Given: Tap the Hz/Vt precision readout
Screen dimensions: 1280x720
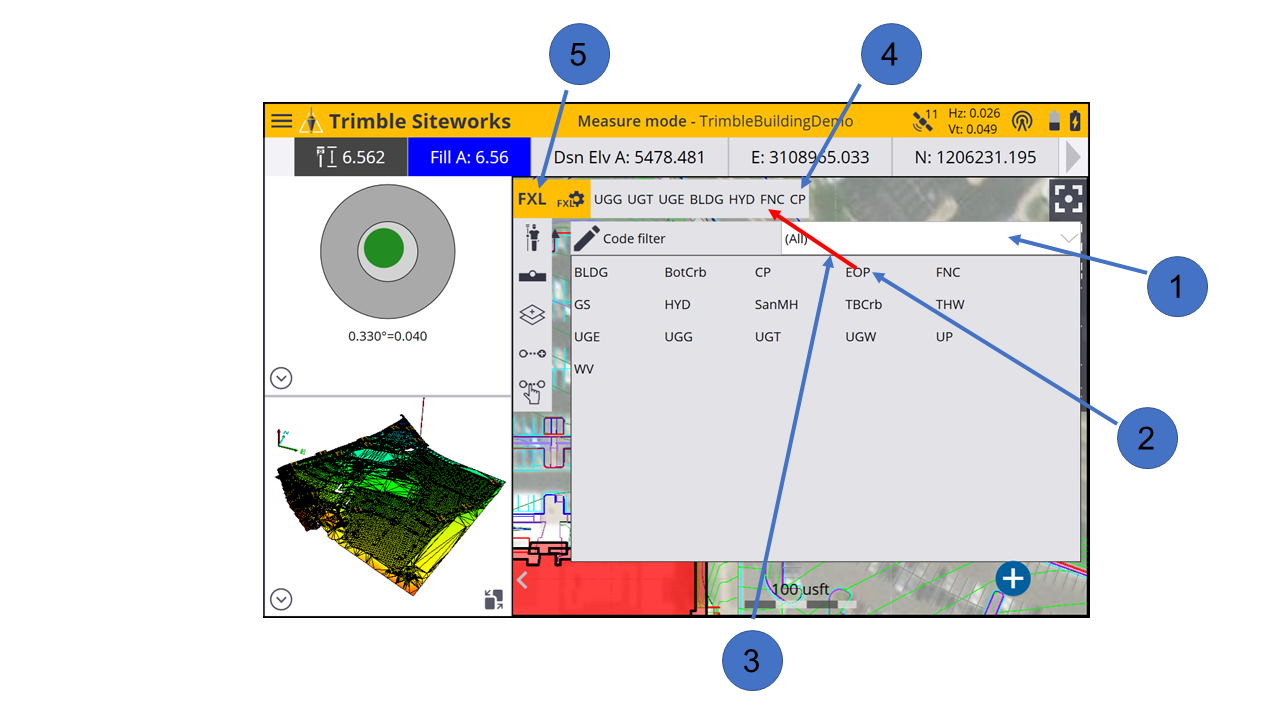Looking at the screenshot, I should pyautogui.click(x=973, y=121).
